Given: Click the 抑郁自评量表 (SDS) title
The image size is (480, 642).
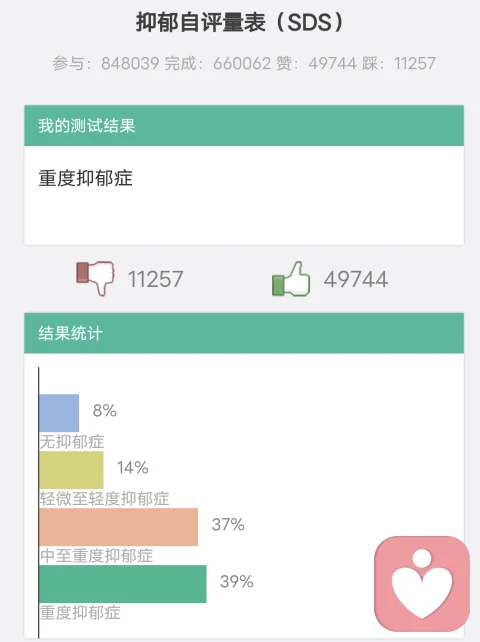Looking at the screenshot, I should [x=240, y=22].
